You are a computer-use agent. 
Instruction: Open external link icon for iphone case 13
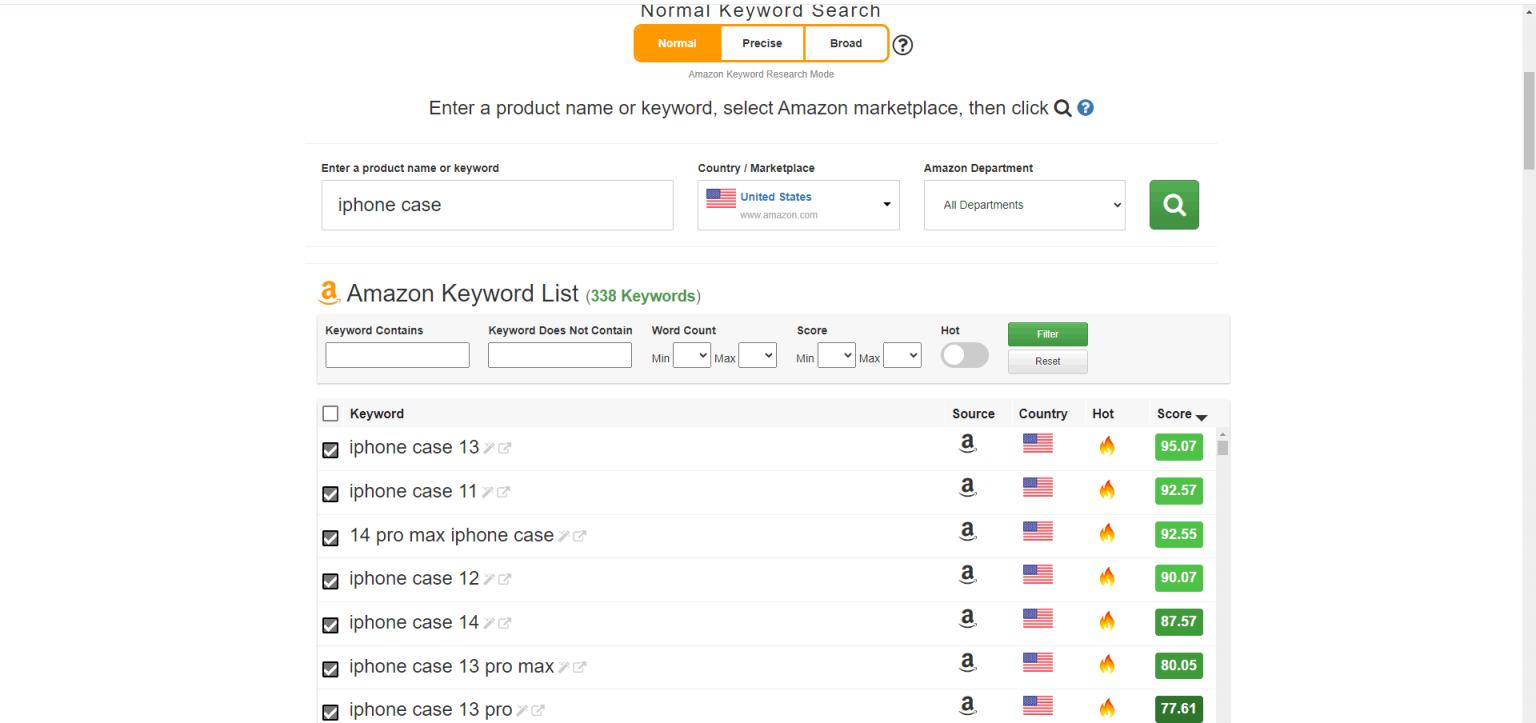click(x=505, y=448)
